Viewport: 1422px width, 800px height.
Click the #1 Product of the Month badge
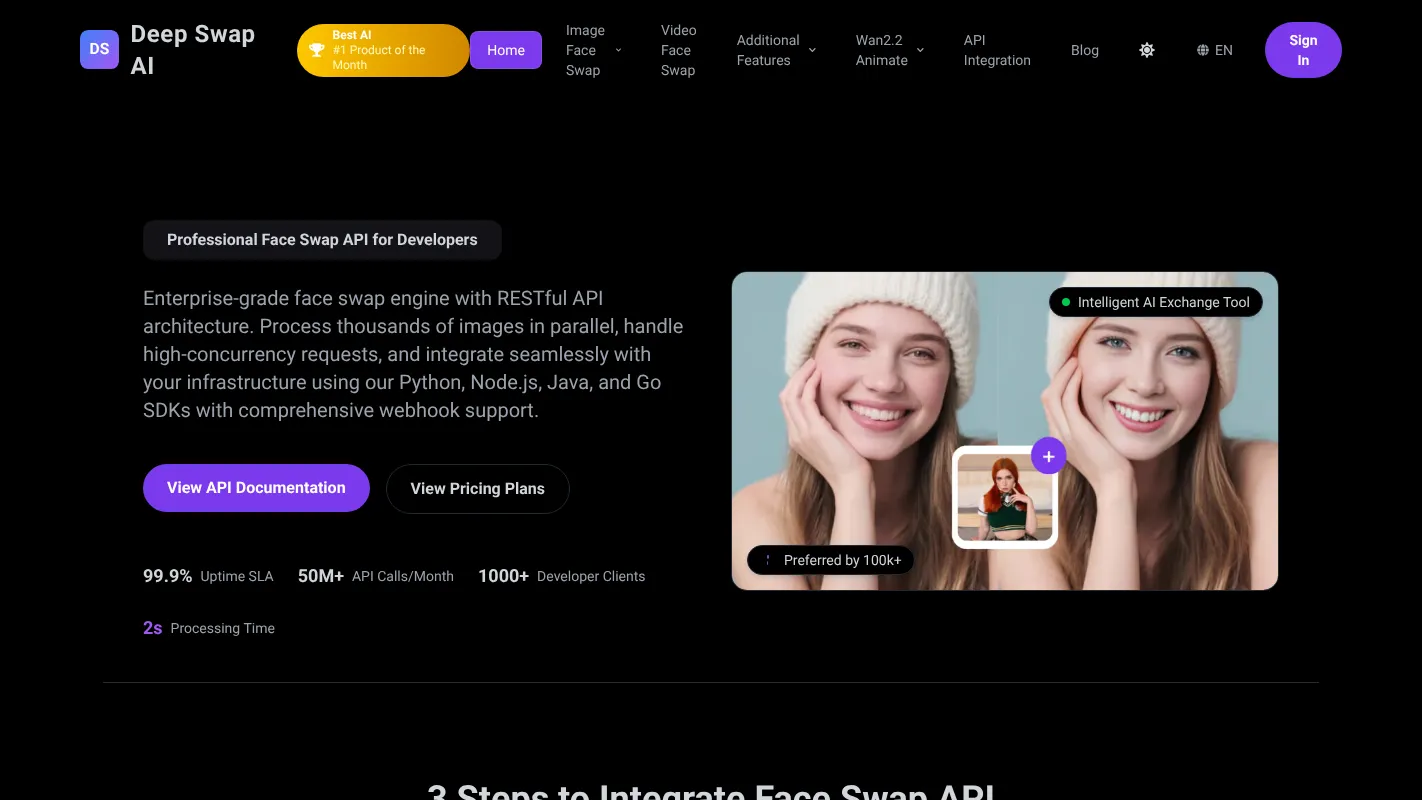click(383, 50)
